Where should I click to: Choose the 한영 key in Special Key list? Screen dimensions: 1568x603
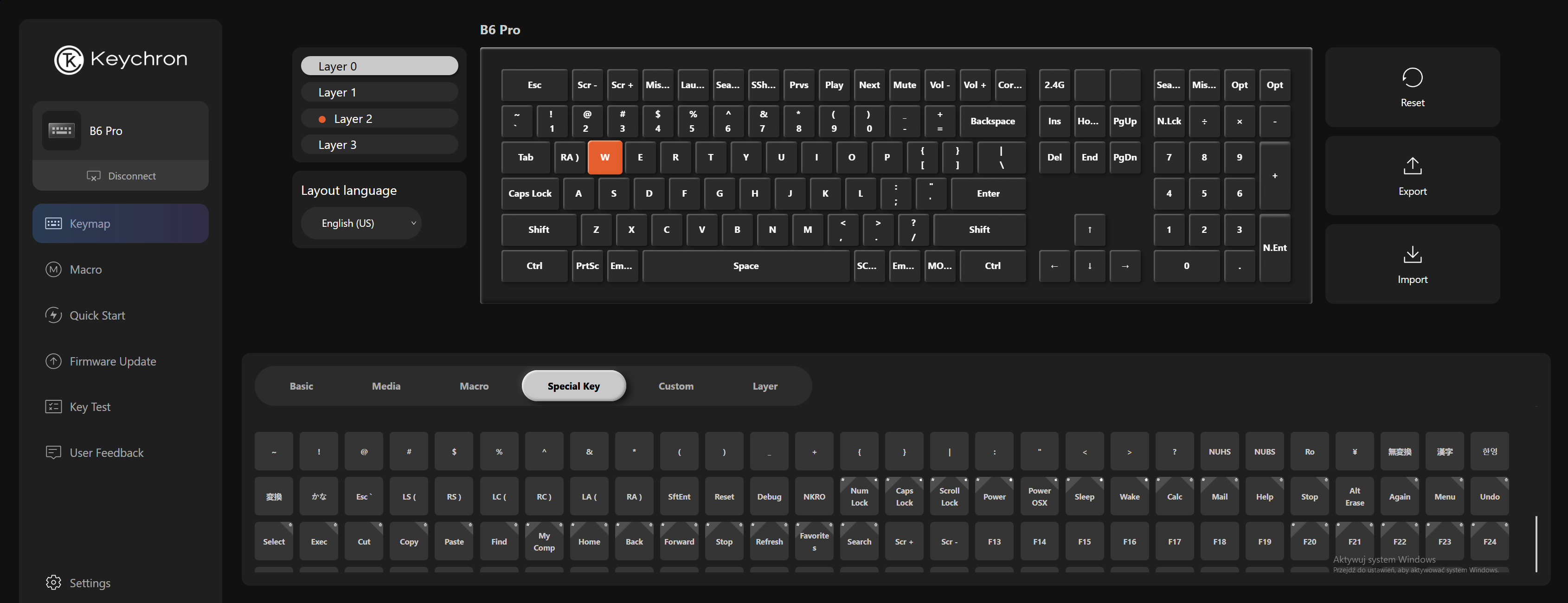click(1490, 451)
